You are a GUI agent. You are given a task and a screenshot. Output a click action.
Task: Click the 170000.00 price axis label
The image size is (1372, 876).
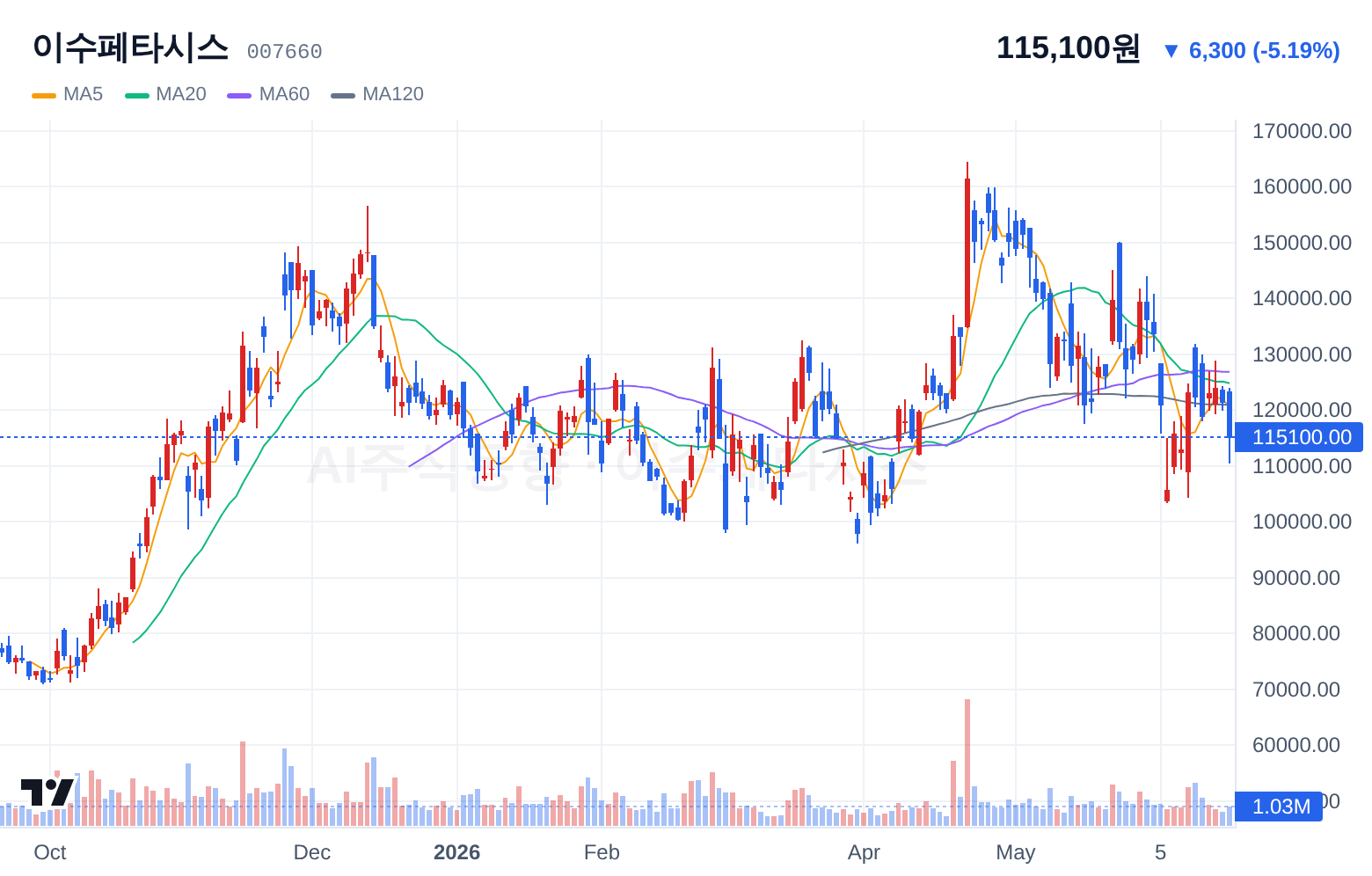(1302, 131)
